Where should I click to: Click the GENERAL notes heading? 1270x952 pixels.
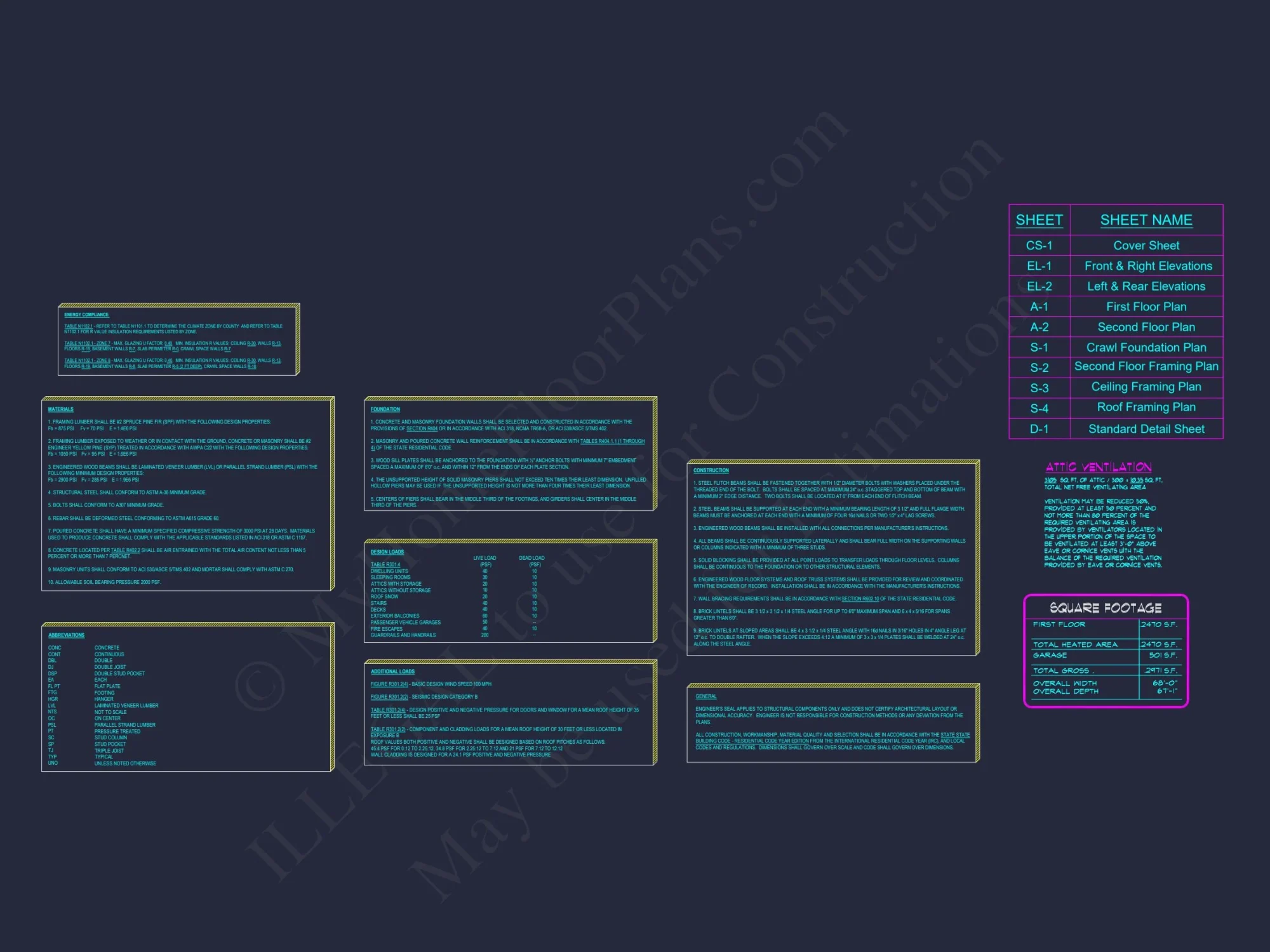click(x=705, y=697)
